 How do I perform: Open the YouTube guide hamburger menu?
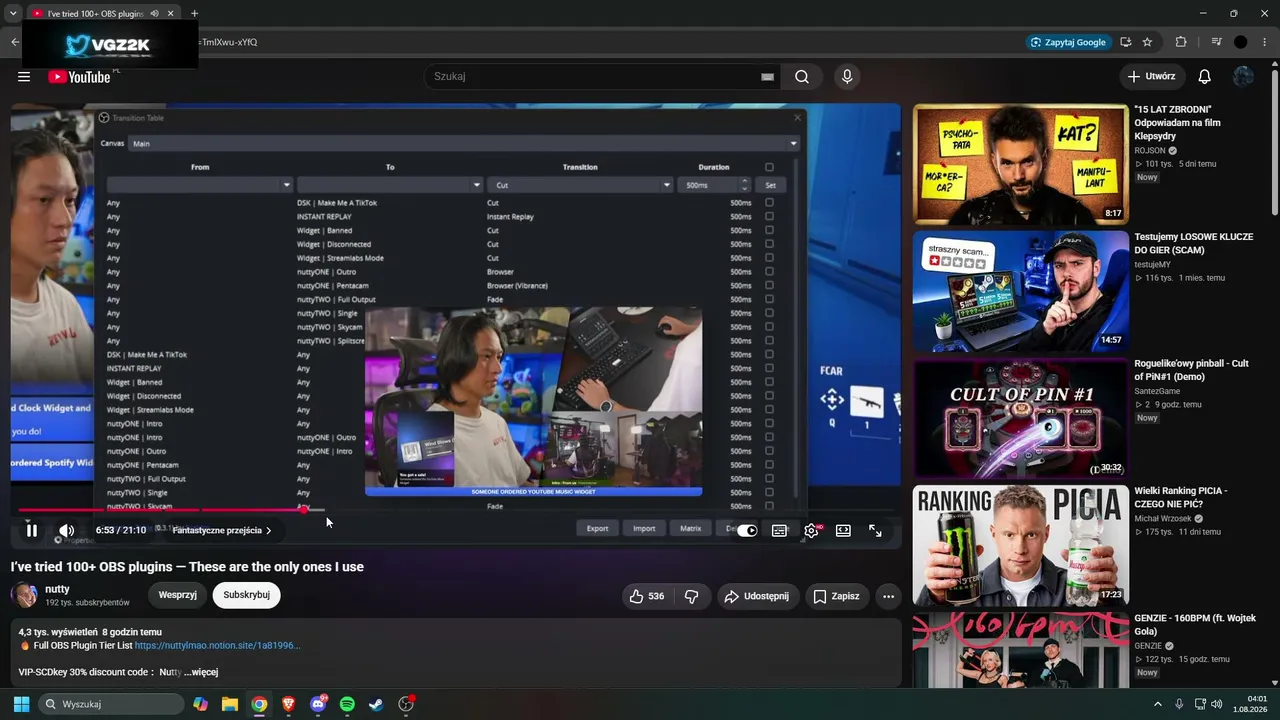(24, 77)
